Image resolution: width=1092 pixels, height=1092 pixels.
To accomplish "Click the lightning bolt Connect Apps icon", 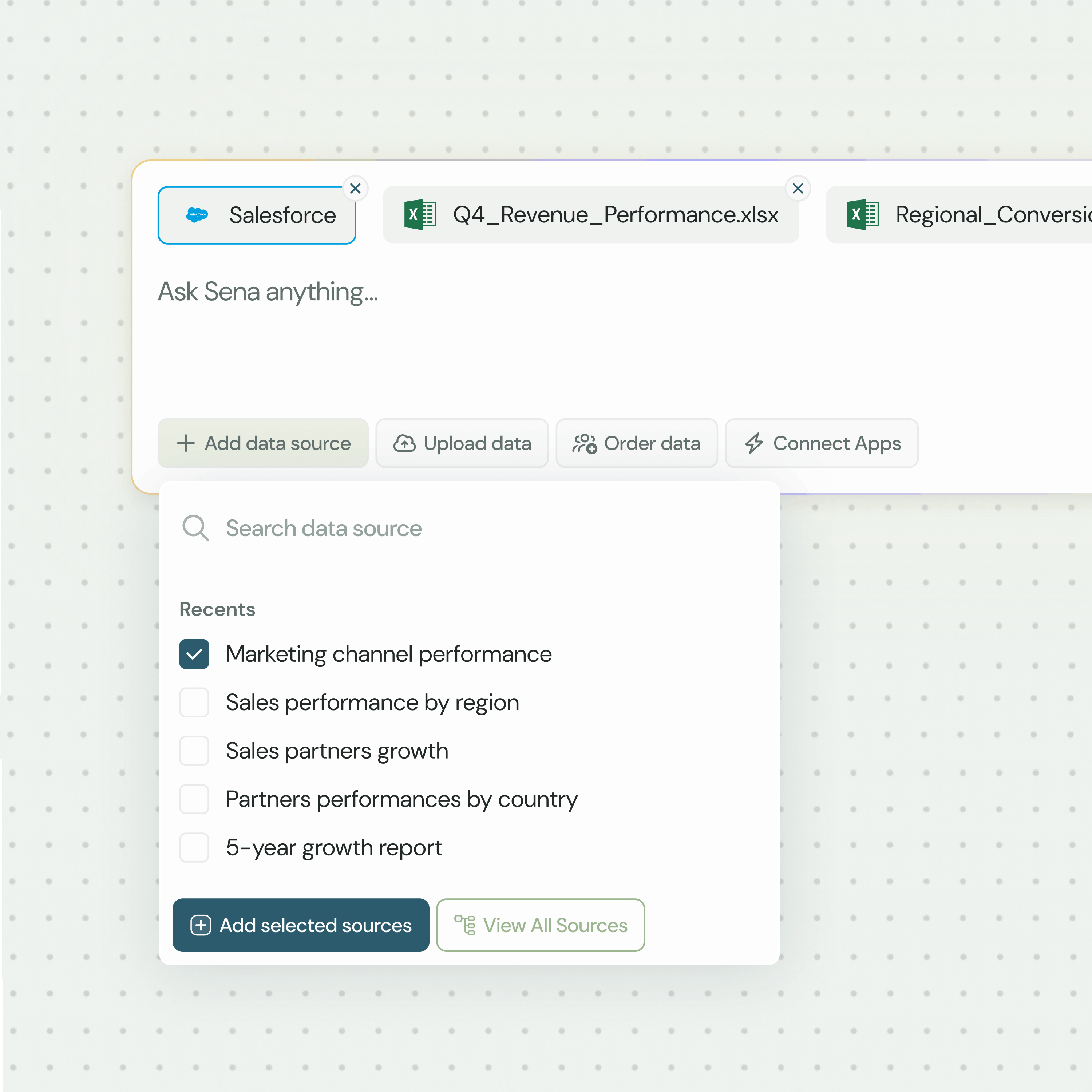I will [753, 444].
